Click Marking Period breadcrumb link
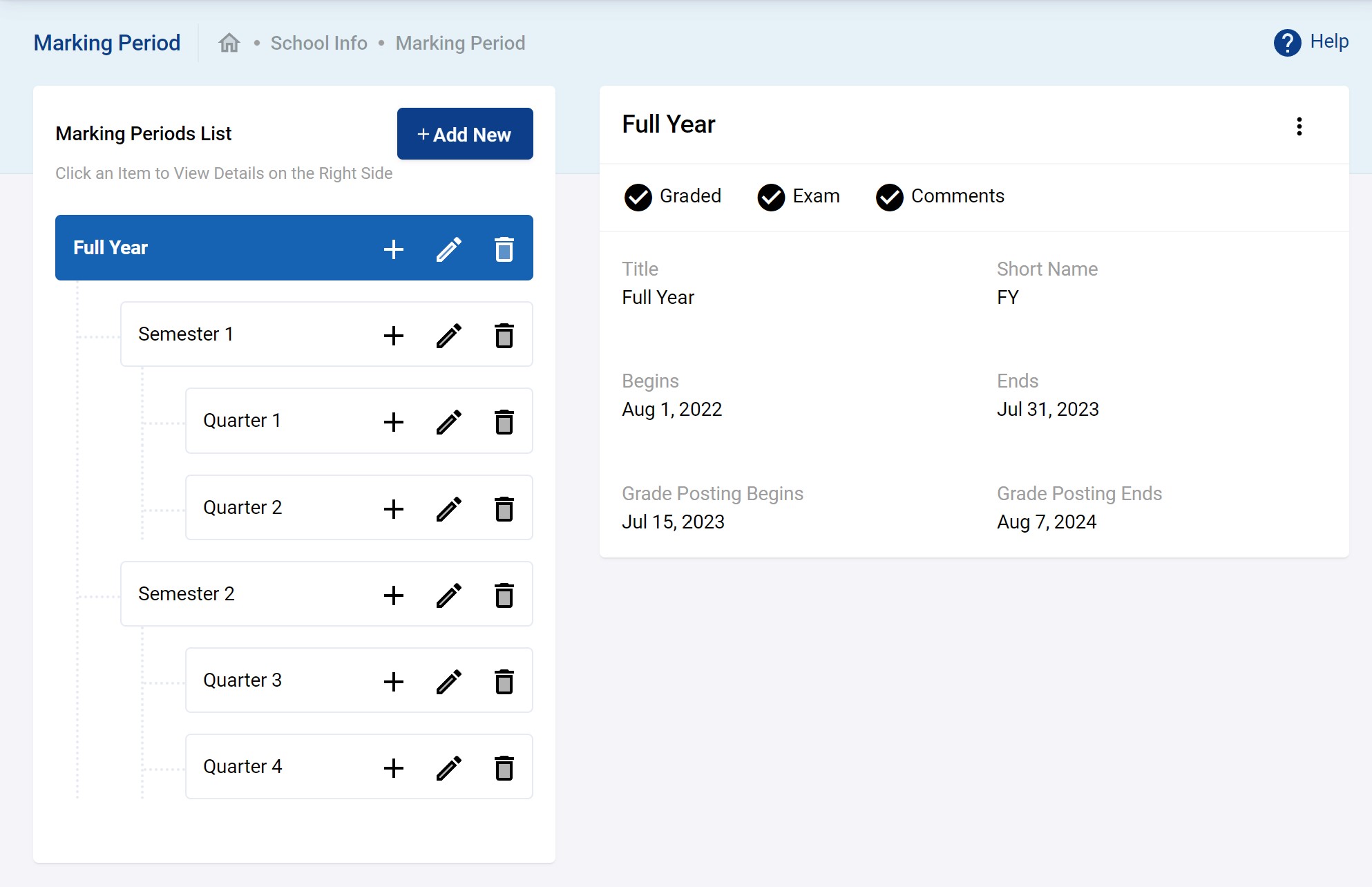This screenshot has width=1372, height=887. 460,43
